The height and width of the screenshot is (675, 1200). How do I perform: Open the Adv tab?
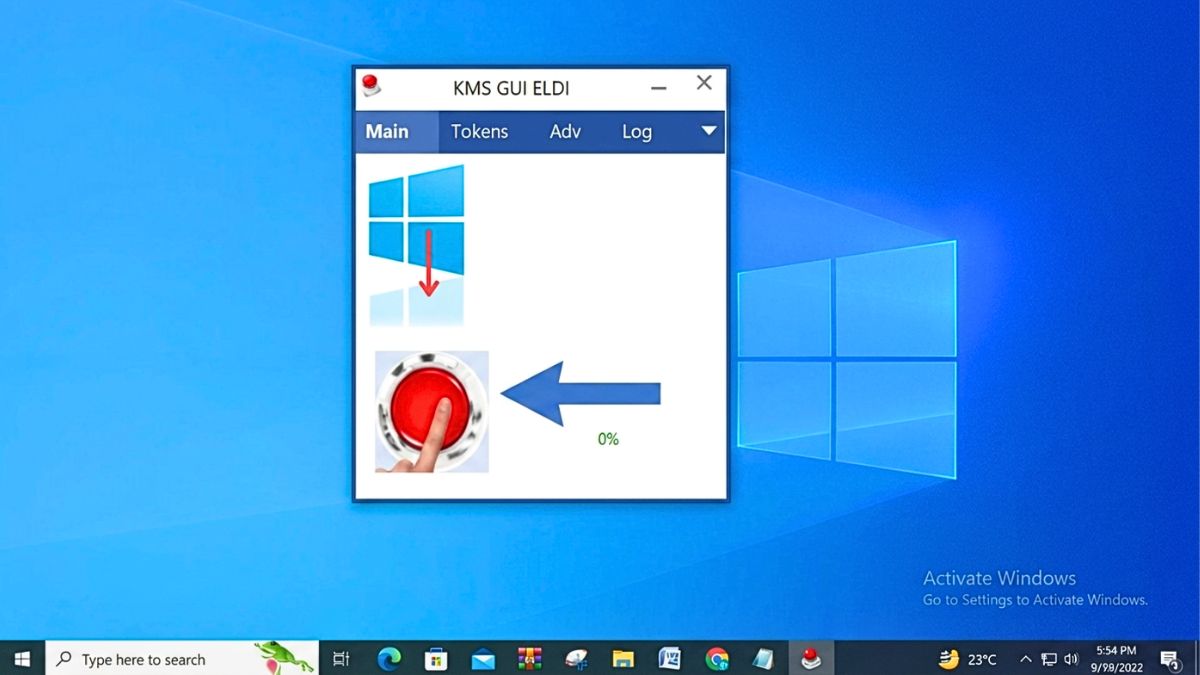(565, 131)
